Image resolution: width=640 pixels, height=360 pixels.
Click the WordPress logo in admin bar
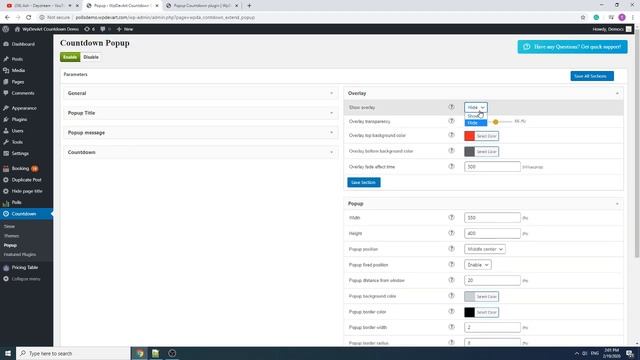(x=6, y=29)
